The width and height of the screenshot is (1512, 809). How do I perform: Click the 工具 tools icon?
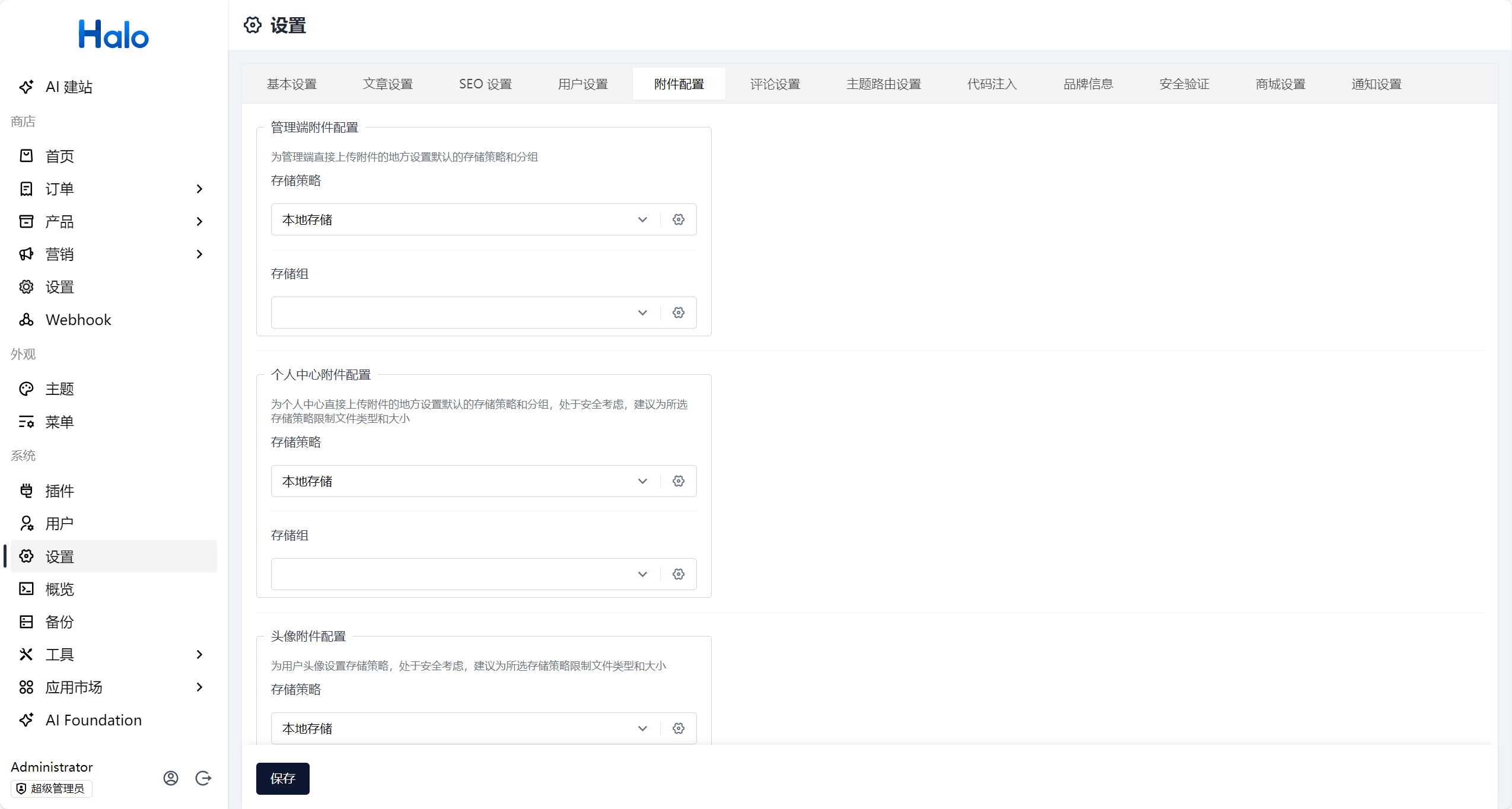coord(26,654)
